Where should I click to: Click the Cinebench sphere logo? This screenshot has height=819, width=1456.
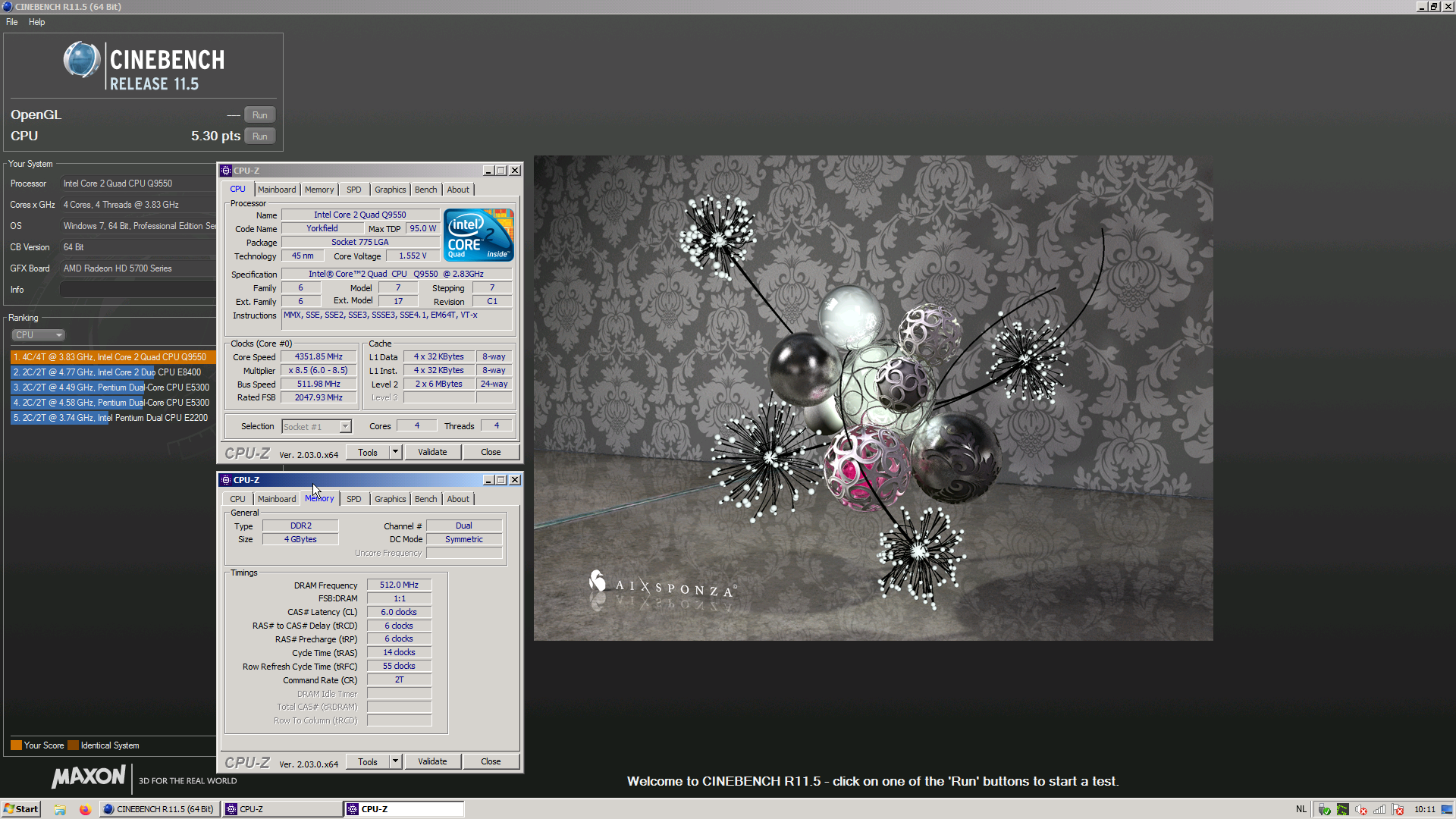(x=82, y=60)
